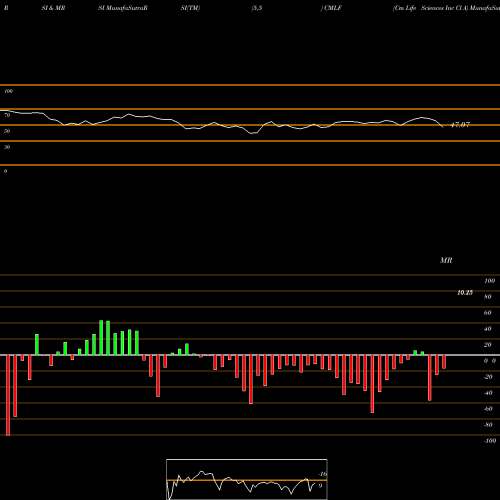Screen dimensions: 500x500
Task: Click the MR axis label 60
Action: point(488,313)
